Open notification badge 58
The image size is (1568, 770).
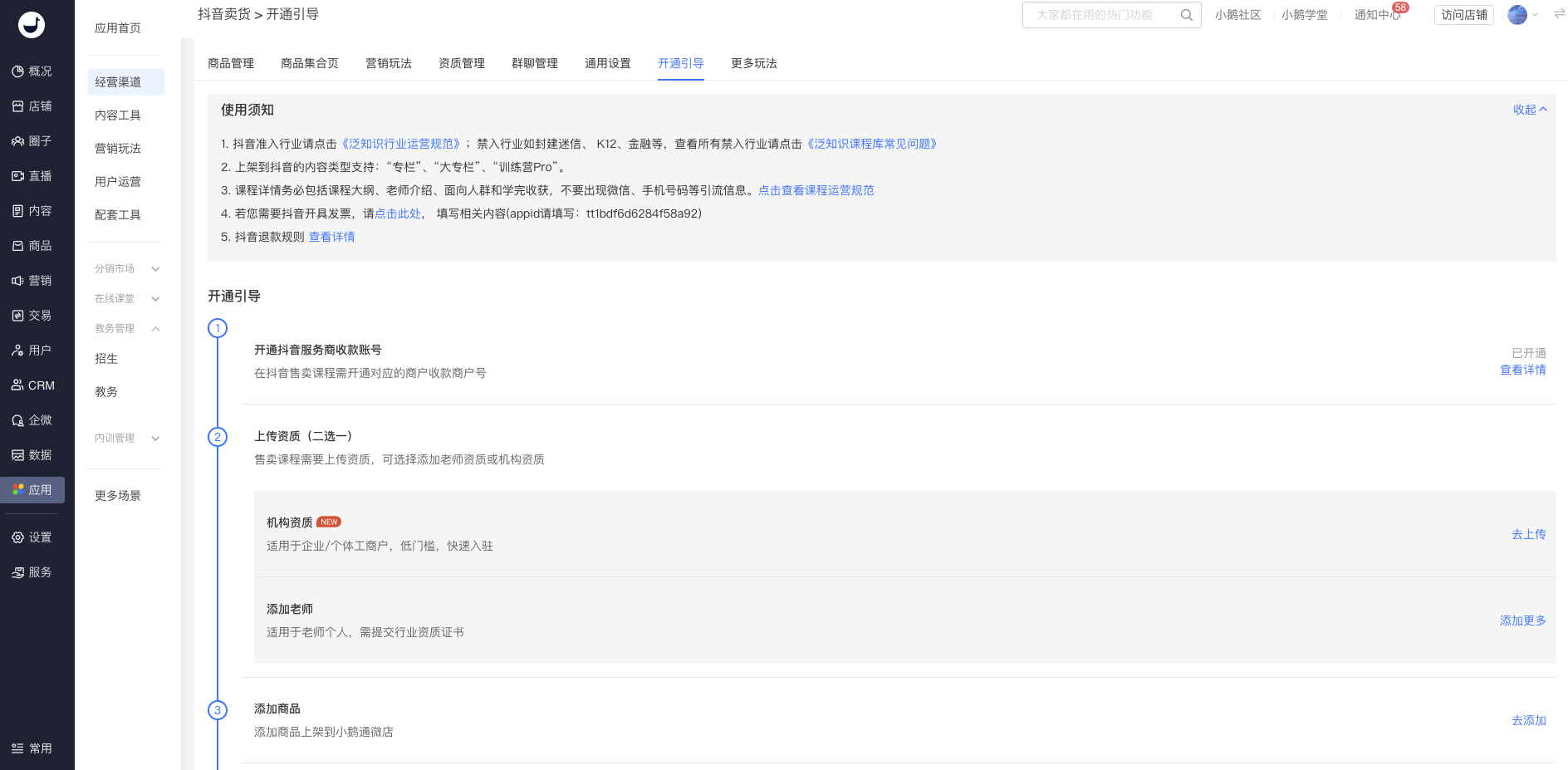(1401, 7)
